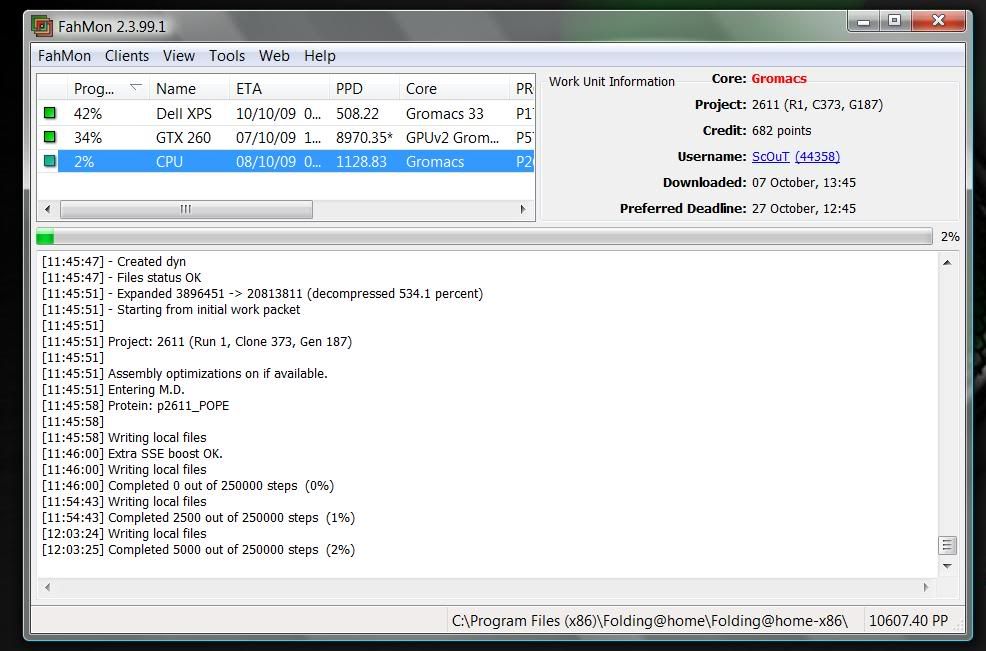Click the status bar Folding@home path
The height and width of the screenshot is (651, 986).
pos(650,621)
